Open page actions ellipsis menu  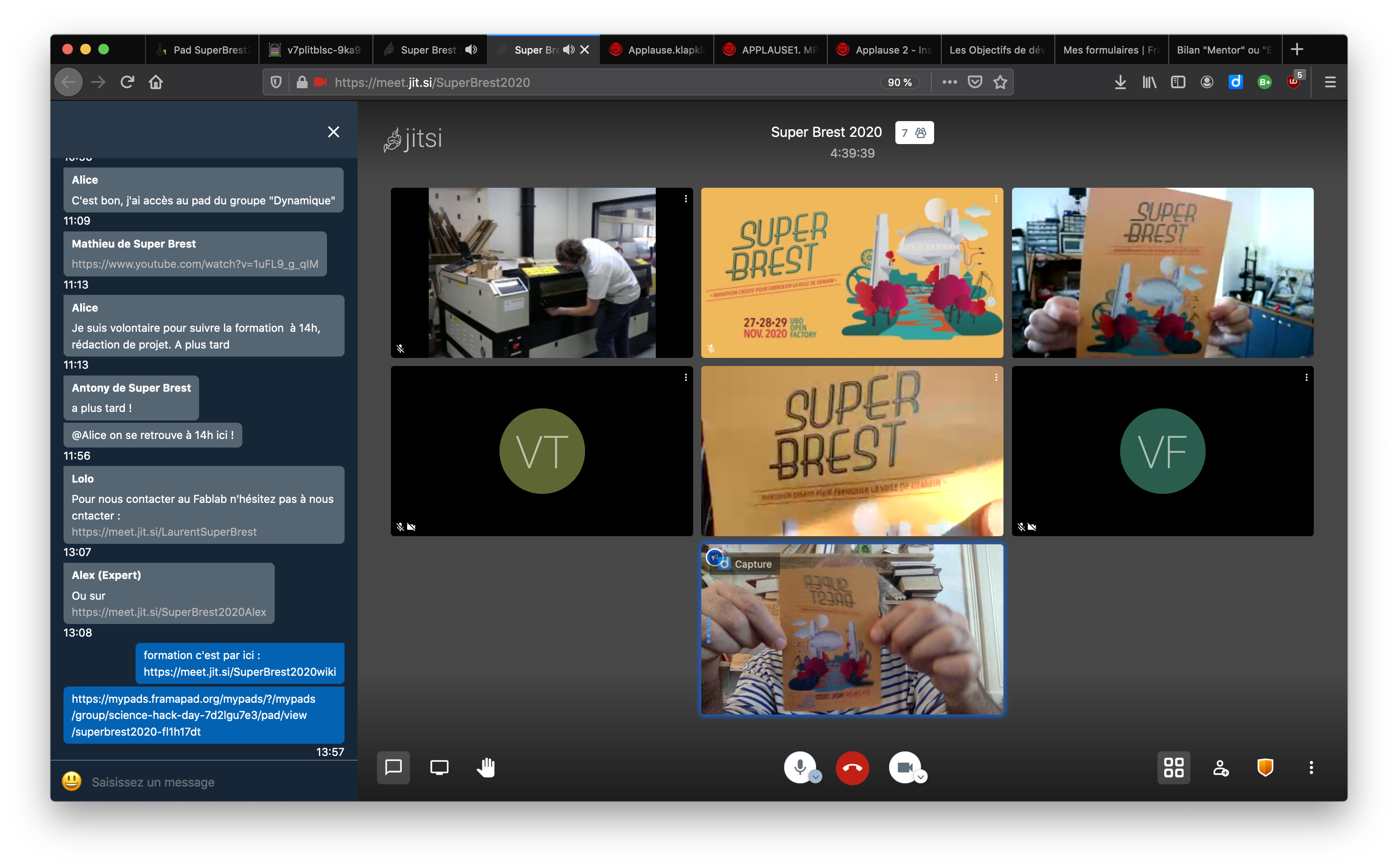pyautogui.click(x=949, y=82)
